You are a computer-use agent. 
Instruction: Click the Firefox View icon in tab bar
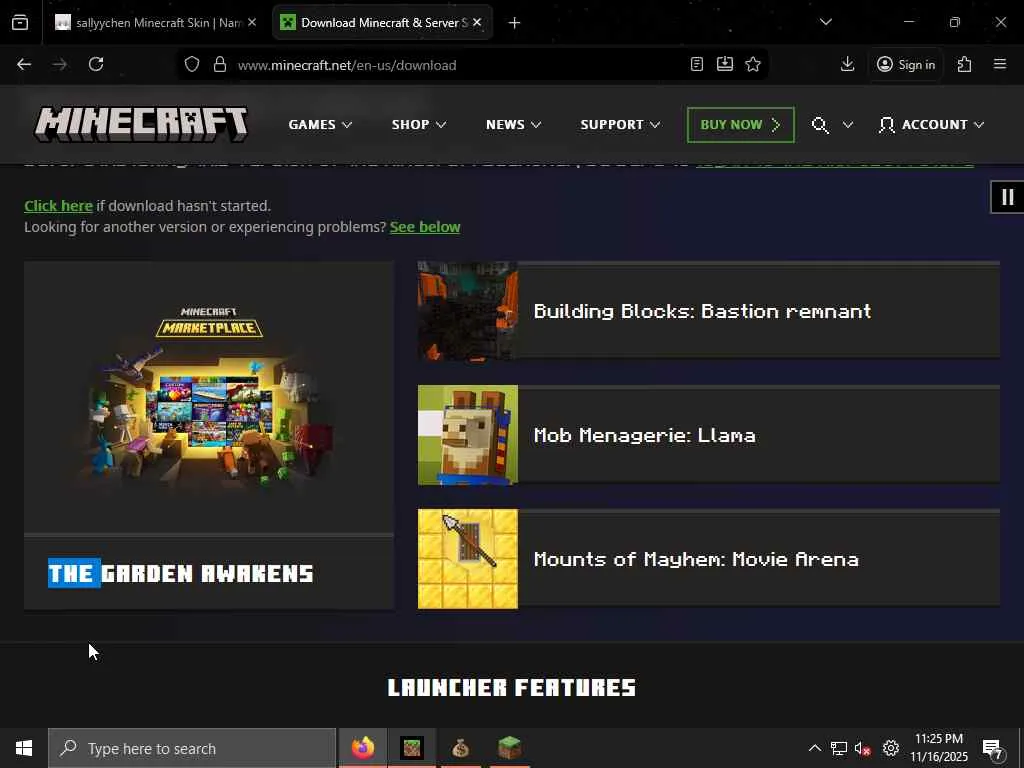click(x=20, y=23)
